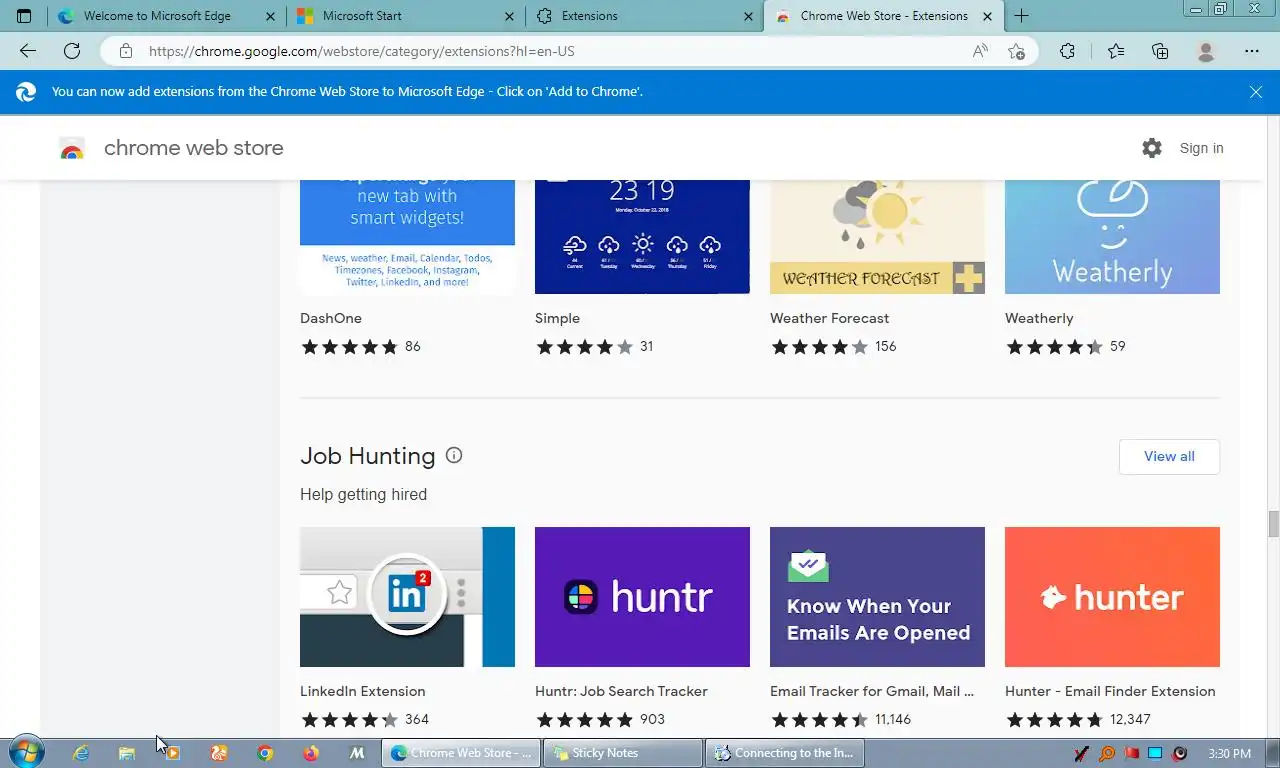The width and height of the screenshot is (1280, 768).
Task: Click Huntr's 903 ratings count
Action: click(652, 719)
